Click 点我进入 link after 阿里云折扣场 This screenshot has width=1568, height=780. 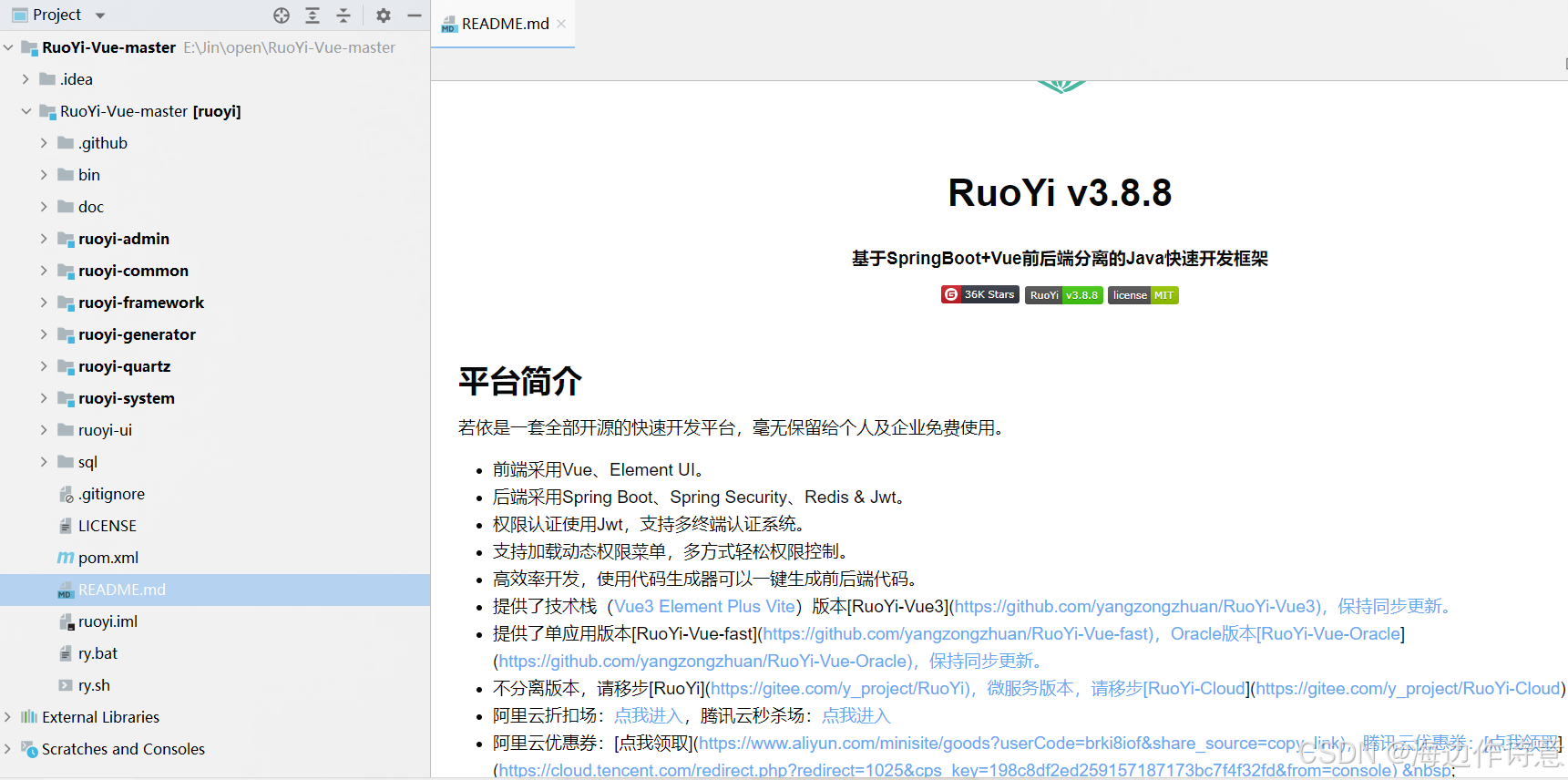point(648,716)
